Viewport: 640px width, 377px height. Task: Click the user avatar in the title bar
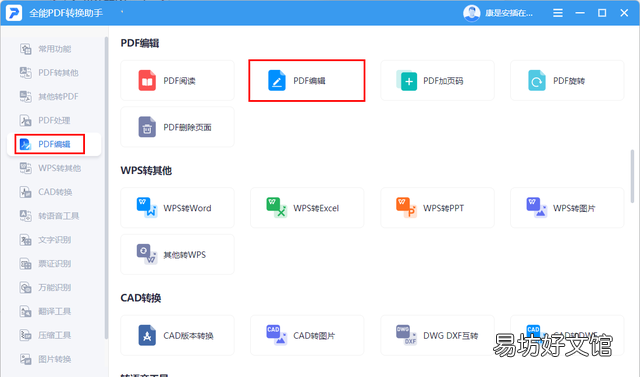coord(471,13)
